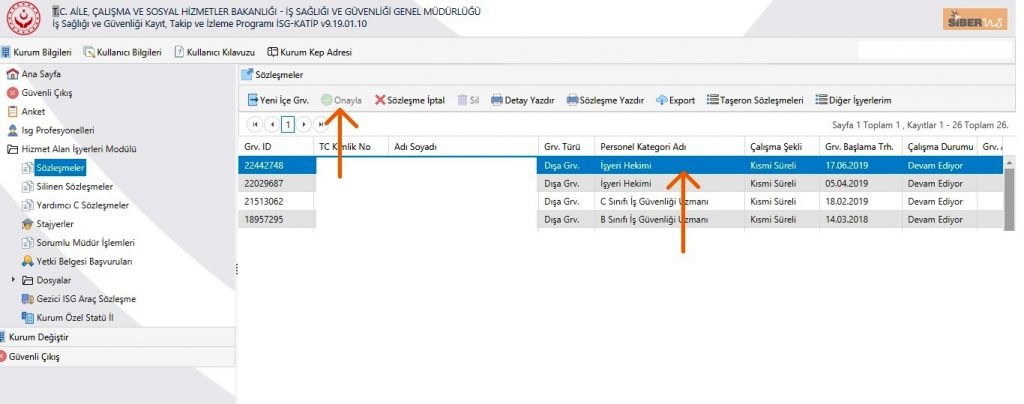Click Yeni İçe Grv. toolbar button
Image resolution: width=1024 pixels, height=404 pixels.
[x=277, y=100]
